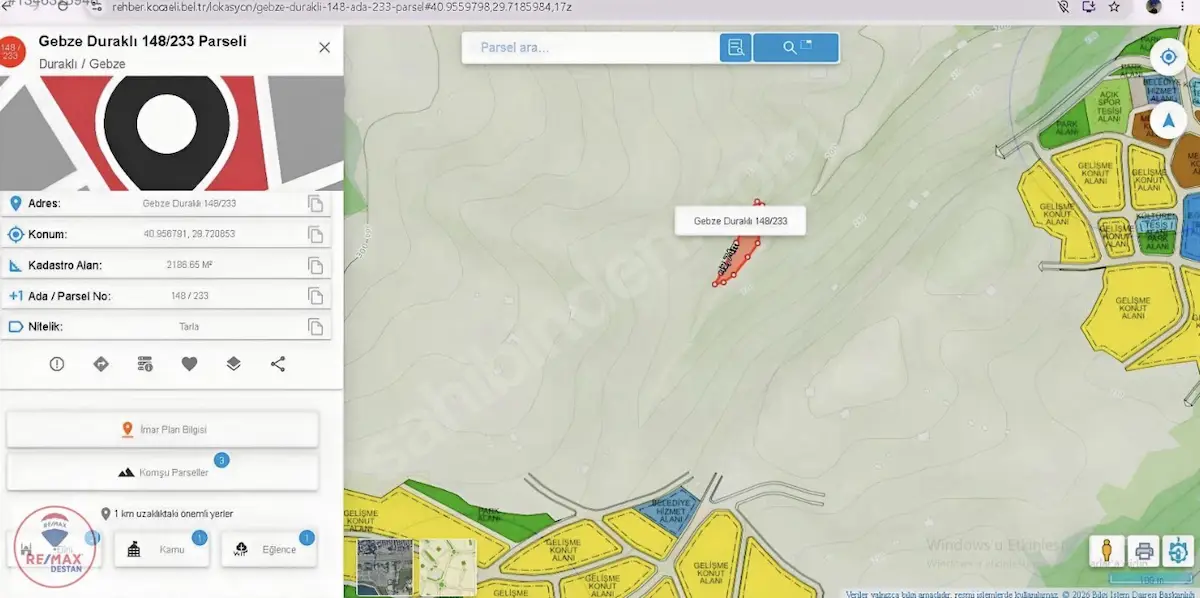Add parcel to favorites with heart icon
1200x598 pixels.
189,364
